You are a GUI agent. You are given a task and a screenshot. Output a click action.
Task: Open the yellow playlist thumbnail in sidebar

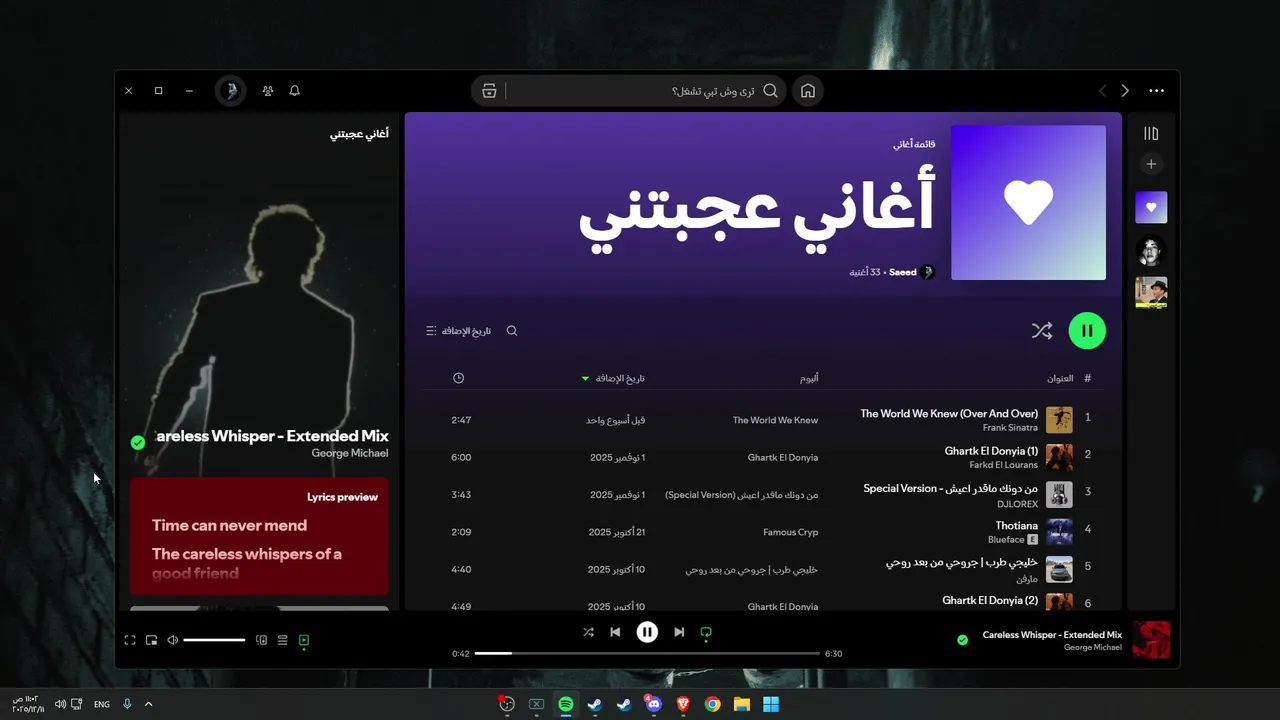tap(1151, 293)
